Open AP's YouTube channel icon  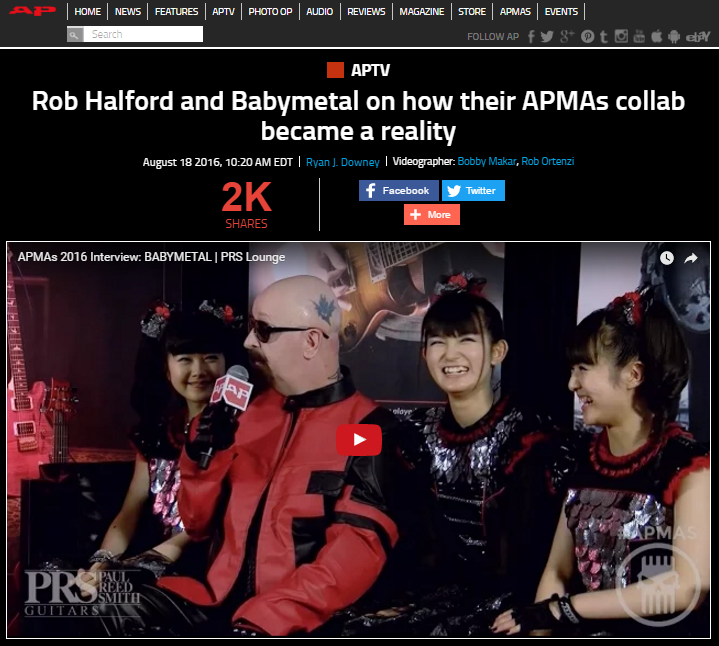pyautogui.click(x=639, y=36)
